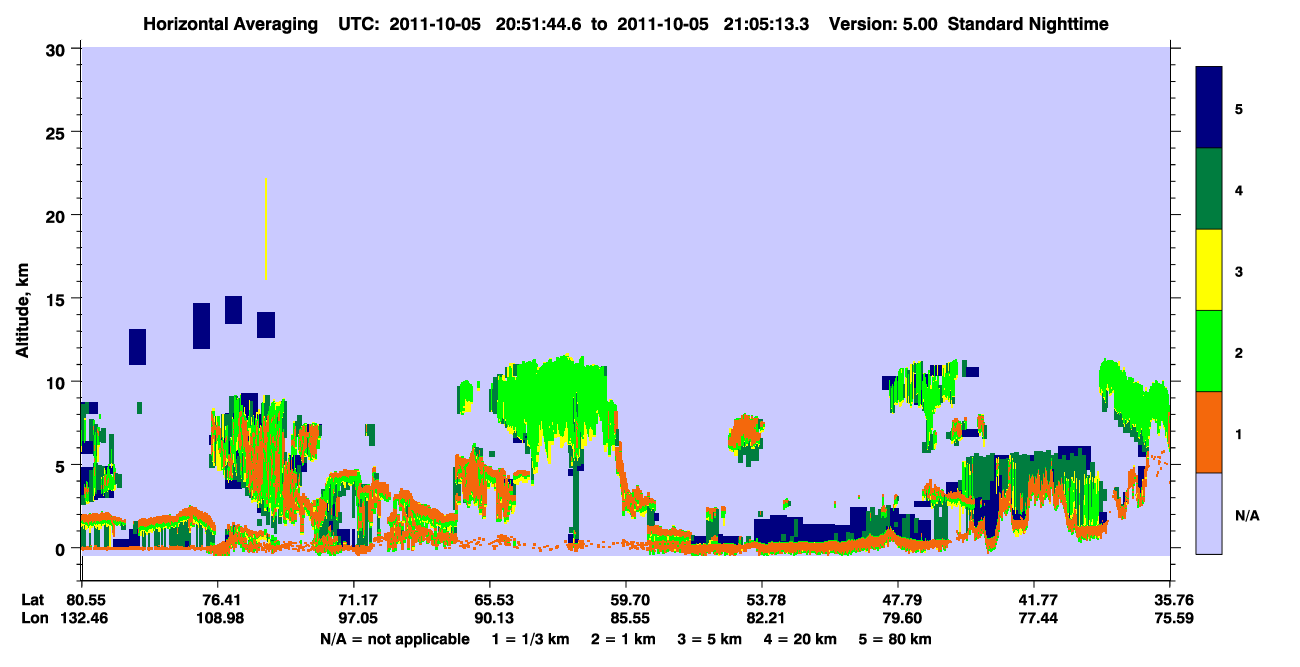Click the orange level 1 color swatch
This screenshot has width=1300, height=667.
1209,432
